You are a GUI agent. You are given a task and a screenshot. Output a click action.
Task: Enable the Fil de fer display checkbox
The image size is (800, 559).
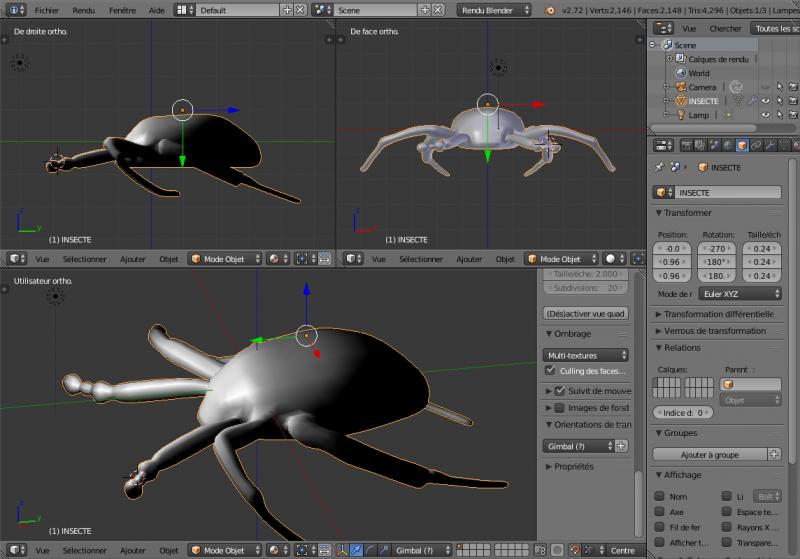(x=660, y=527)
